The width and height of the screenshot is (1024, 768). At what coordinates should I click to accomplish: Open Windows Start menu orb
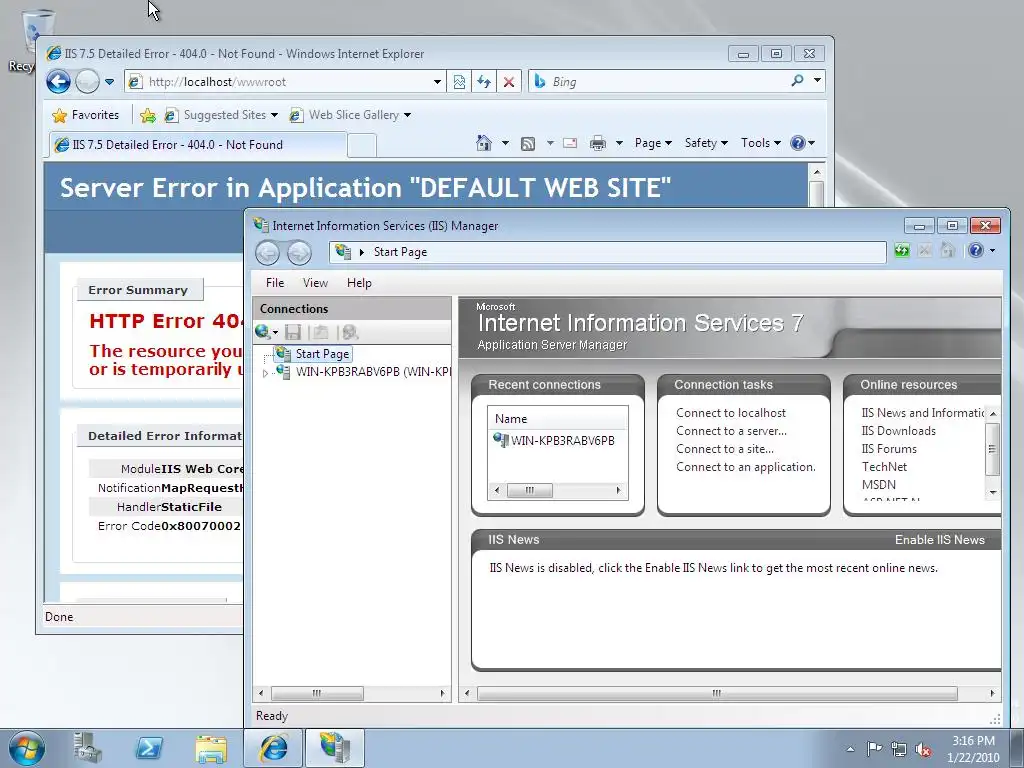pyautogui.click(x=27, y=748)
